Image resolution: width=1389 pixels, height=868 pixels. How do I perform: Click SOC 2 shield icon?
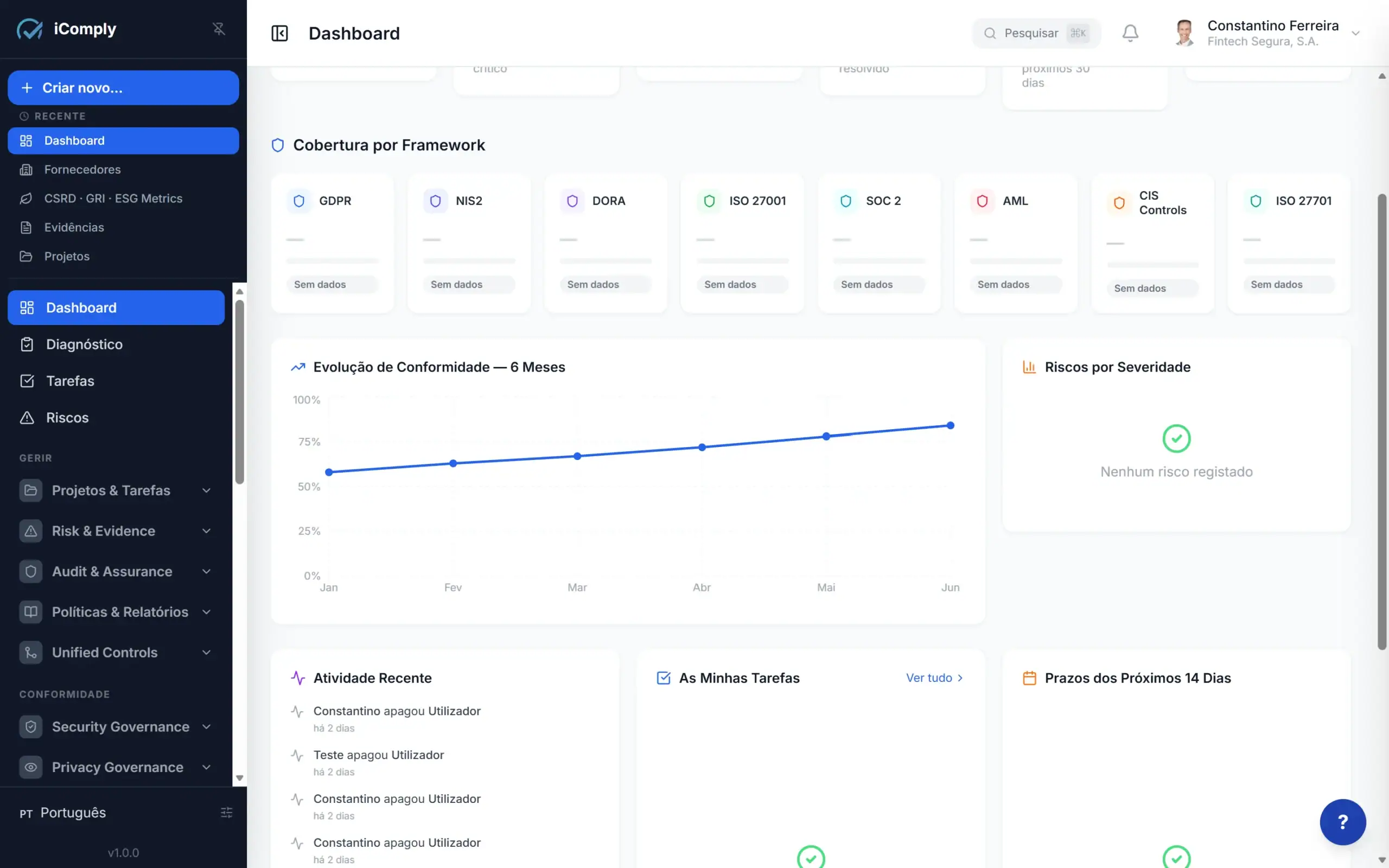tap(846, 201)
